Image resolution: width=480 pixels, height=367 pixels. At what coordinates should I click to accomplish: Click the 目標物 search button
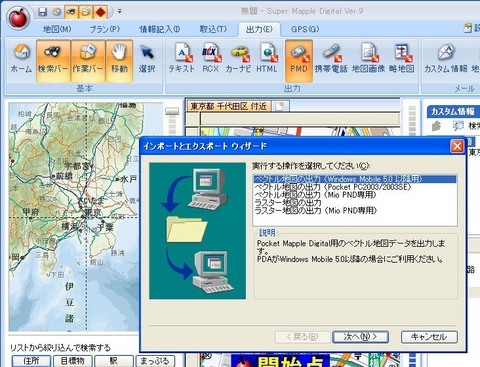pyautogui.click(x=72, y=361)
